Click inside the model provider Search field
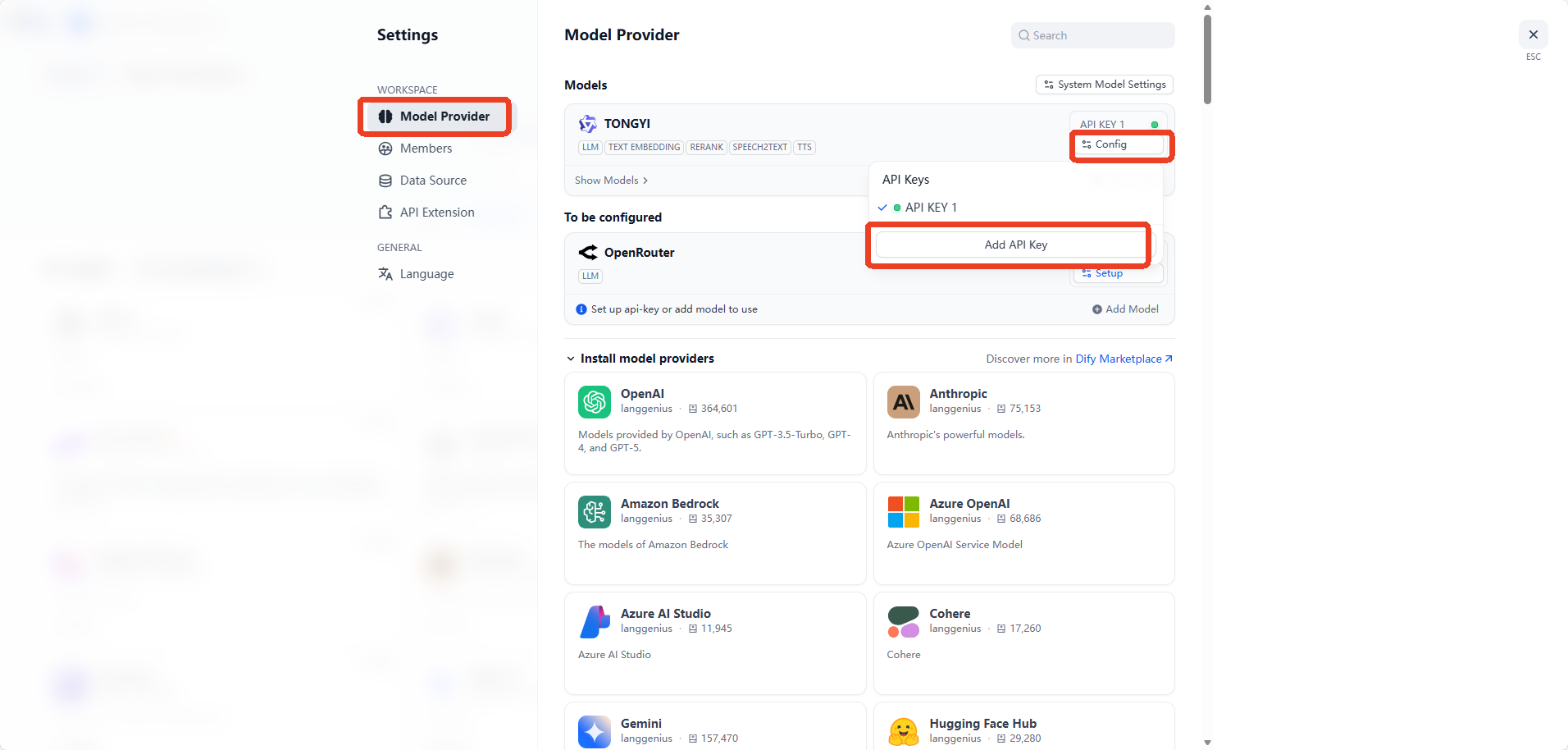 1092,35
